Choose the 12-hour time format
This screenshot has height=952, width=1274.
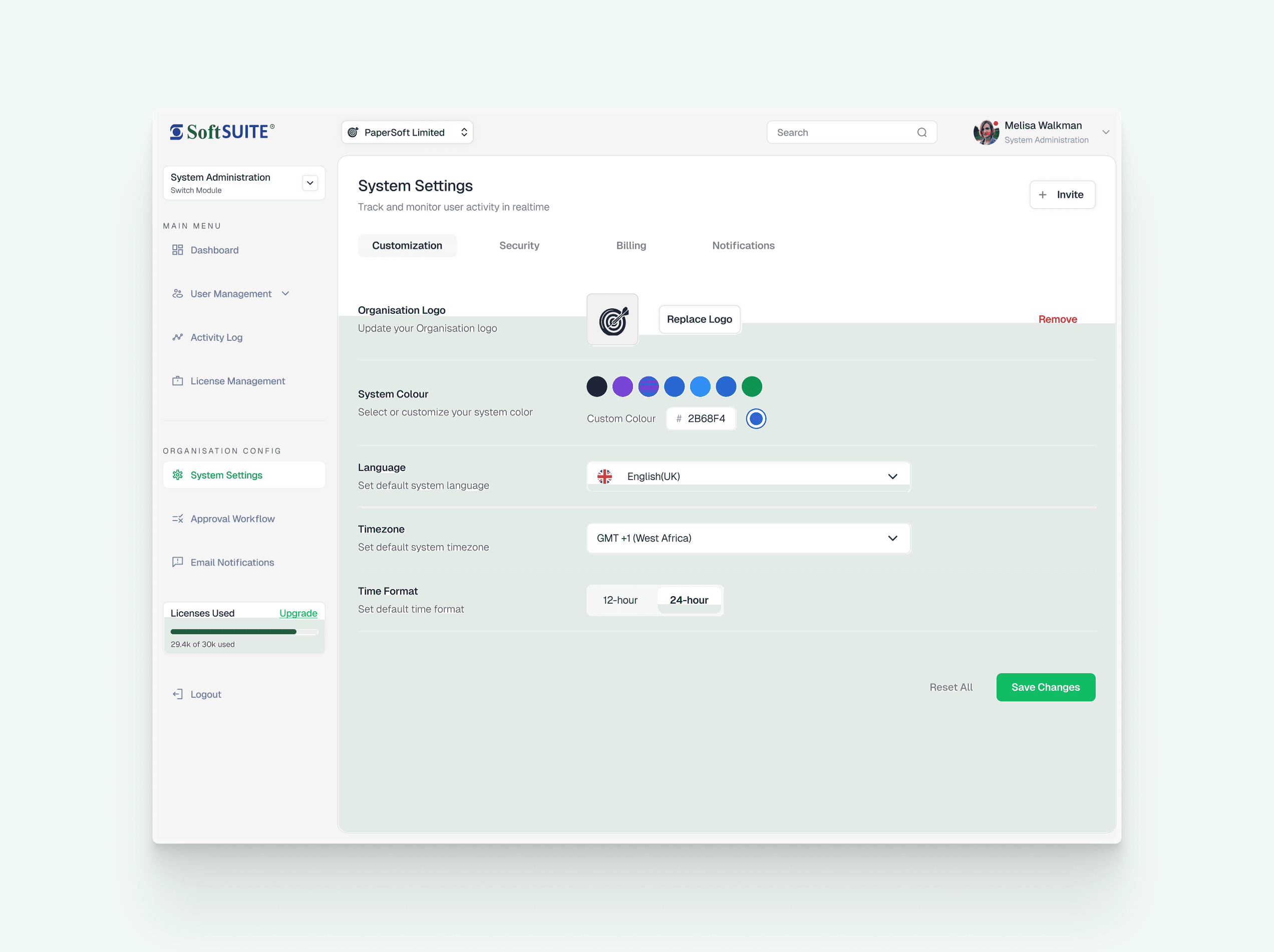click(x=620, y=600)
